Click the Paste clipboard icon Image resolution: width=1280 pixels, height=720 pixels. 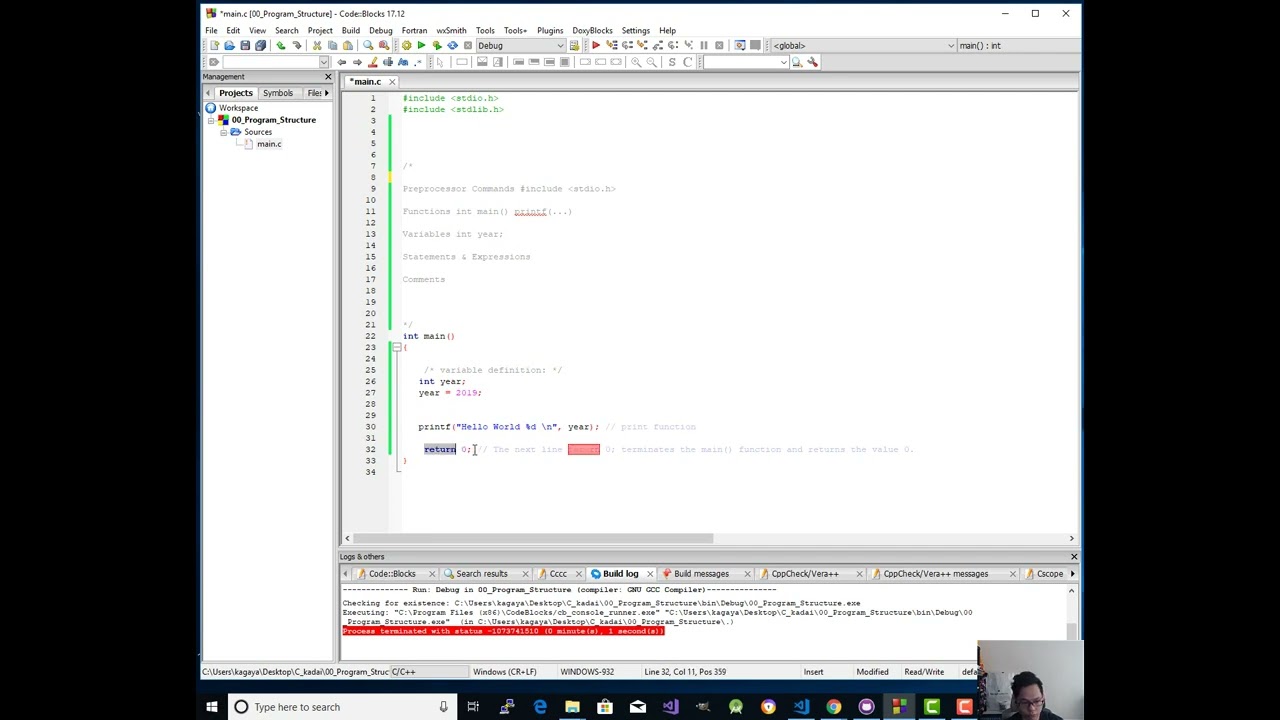(348, 45)
